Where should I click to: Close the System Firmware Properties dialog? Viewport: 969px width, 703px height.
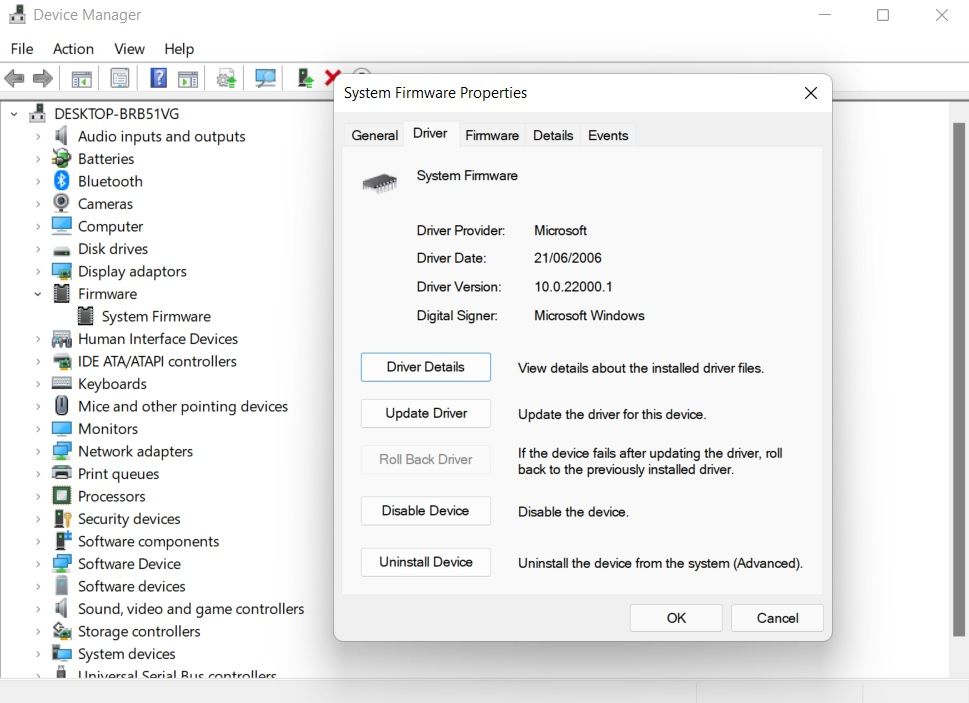810,93
